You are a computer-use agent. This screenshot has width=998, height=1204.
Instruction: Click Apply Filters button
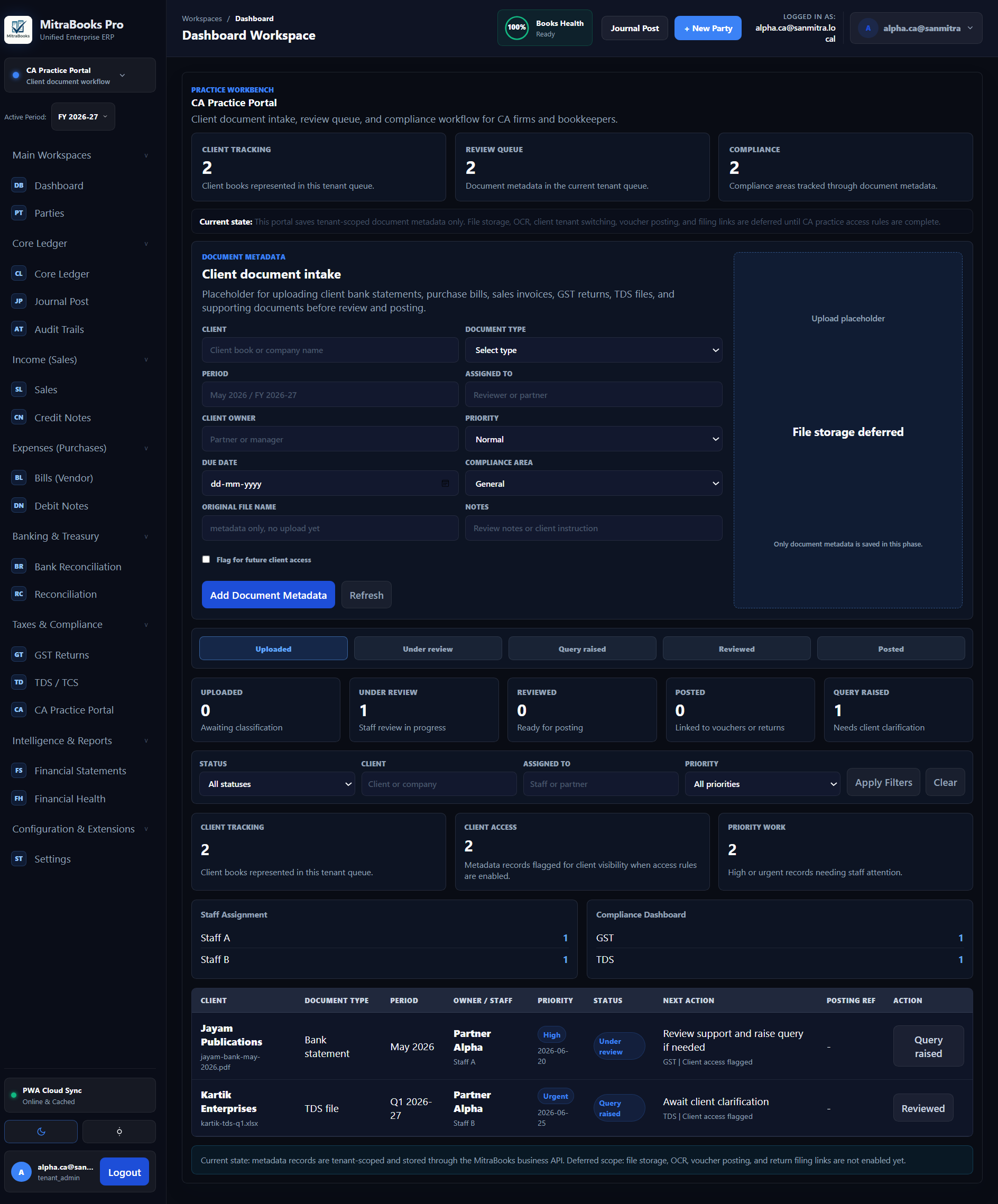883,782
